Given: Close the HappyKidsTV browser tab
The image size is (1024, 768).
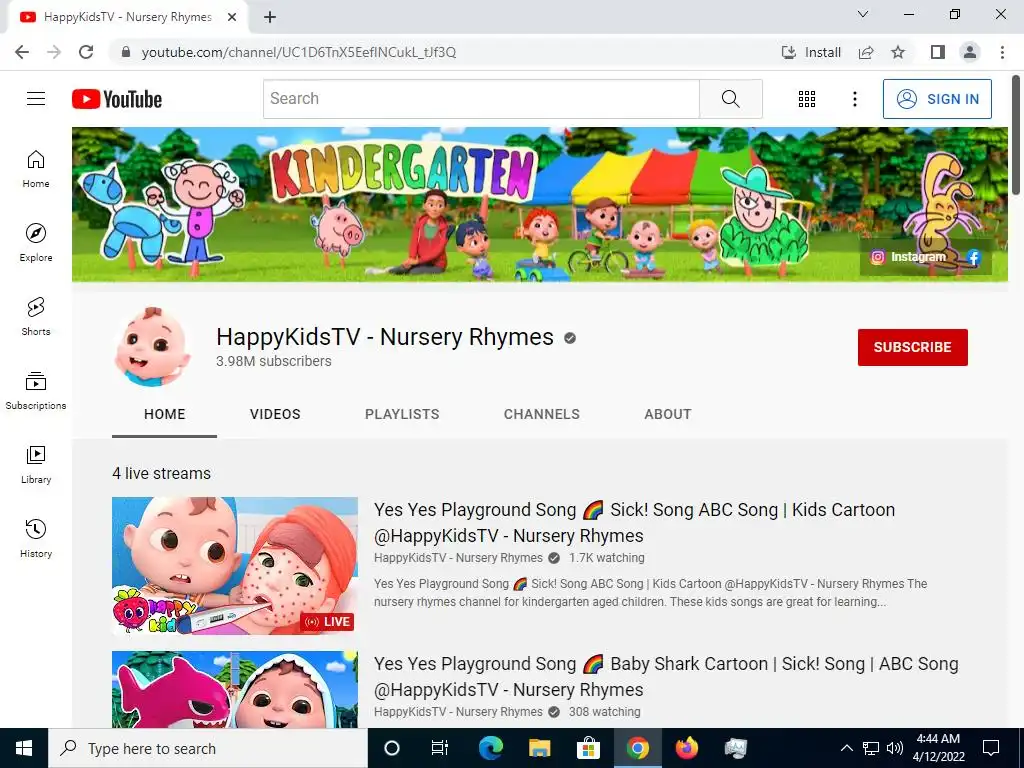Looking at the screenshot, I should click(x=232, y=17).
